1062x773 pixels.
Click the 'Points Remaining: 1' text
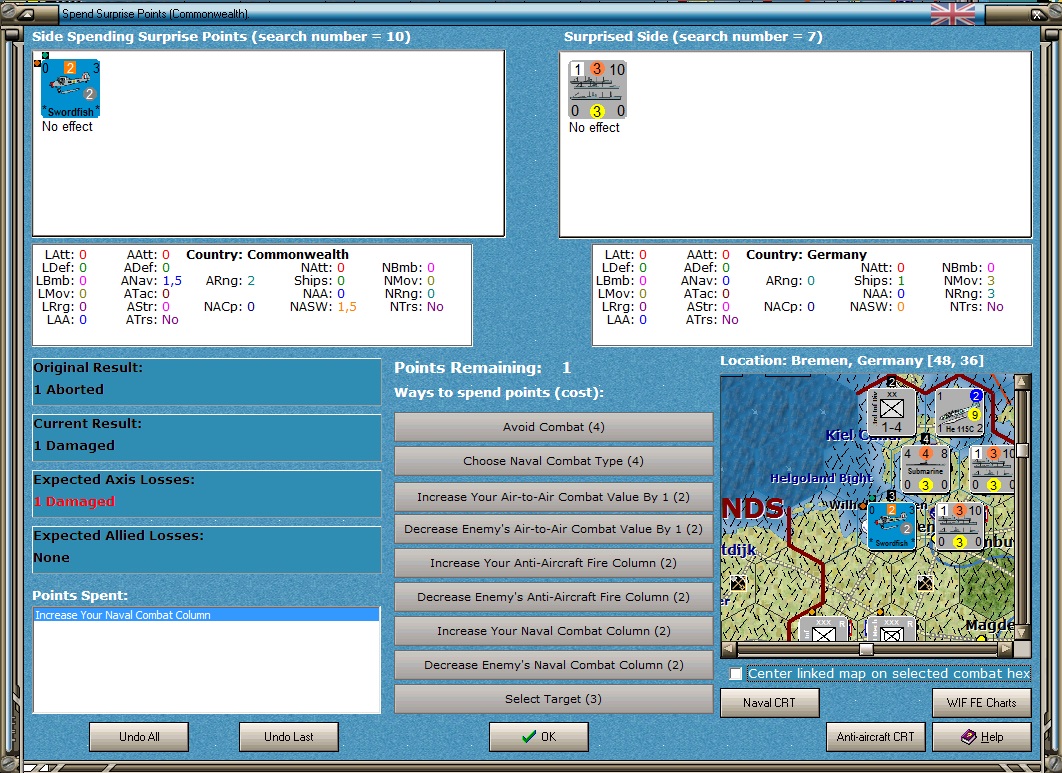point(483,368)
